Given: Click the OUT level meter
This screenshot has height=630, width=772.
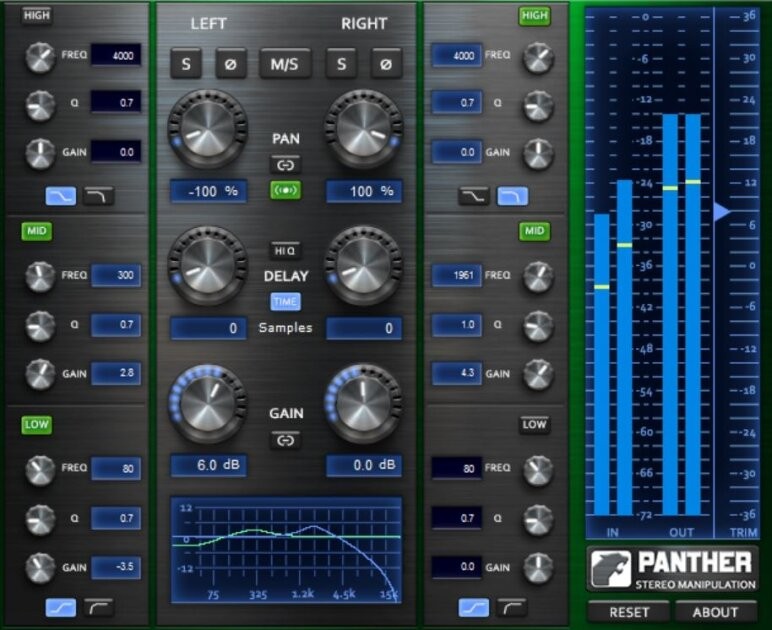Looking at the screenshot, I should point(681,314).
